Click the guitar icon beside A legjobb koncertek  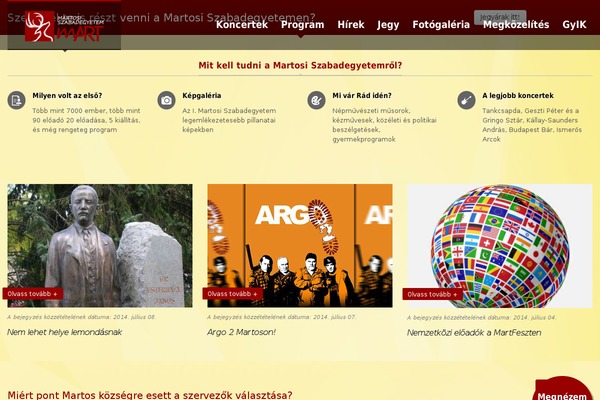click(466, 100)
